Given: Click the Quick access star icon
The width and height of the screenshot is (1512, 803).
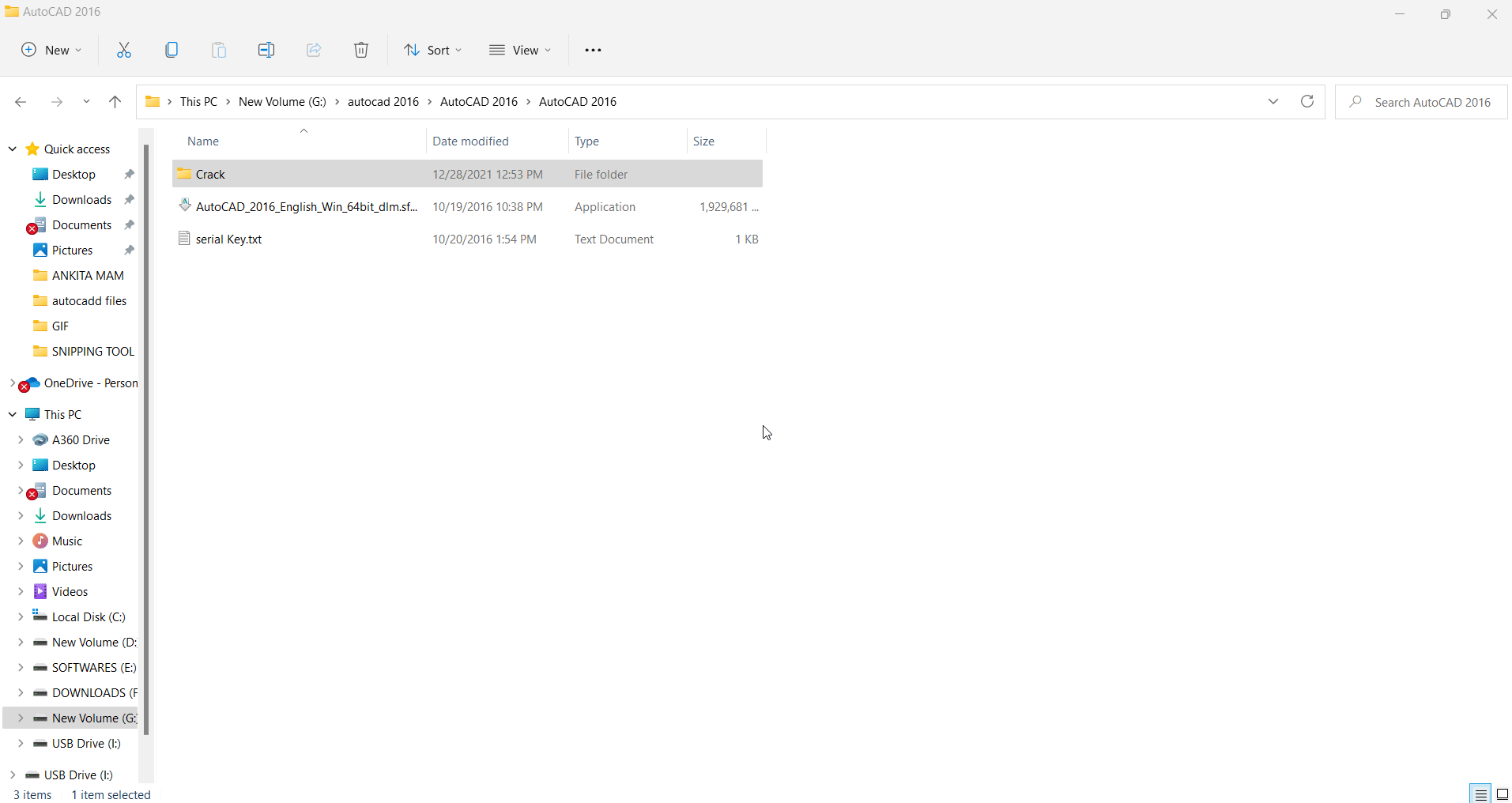Looking at the screenshot, I should 32,149.
